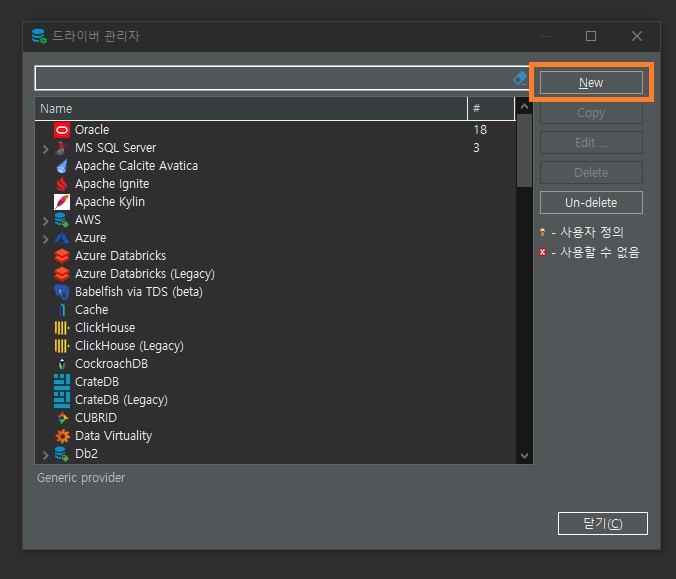
Task: Maximize the 드라이버 관리자 window
Action: coord(591,36)
